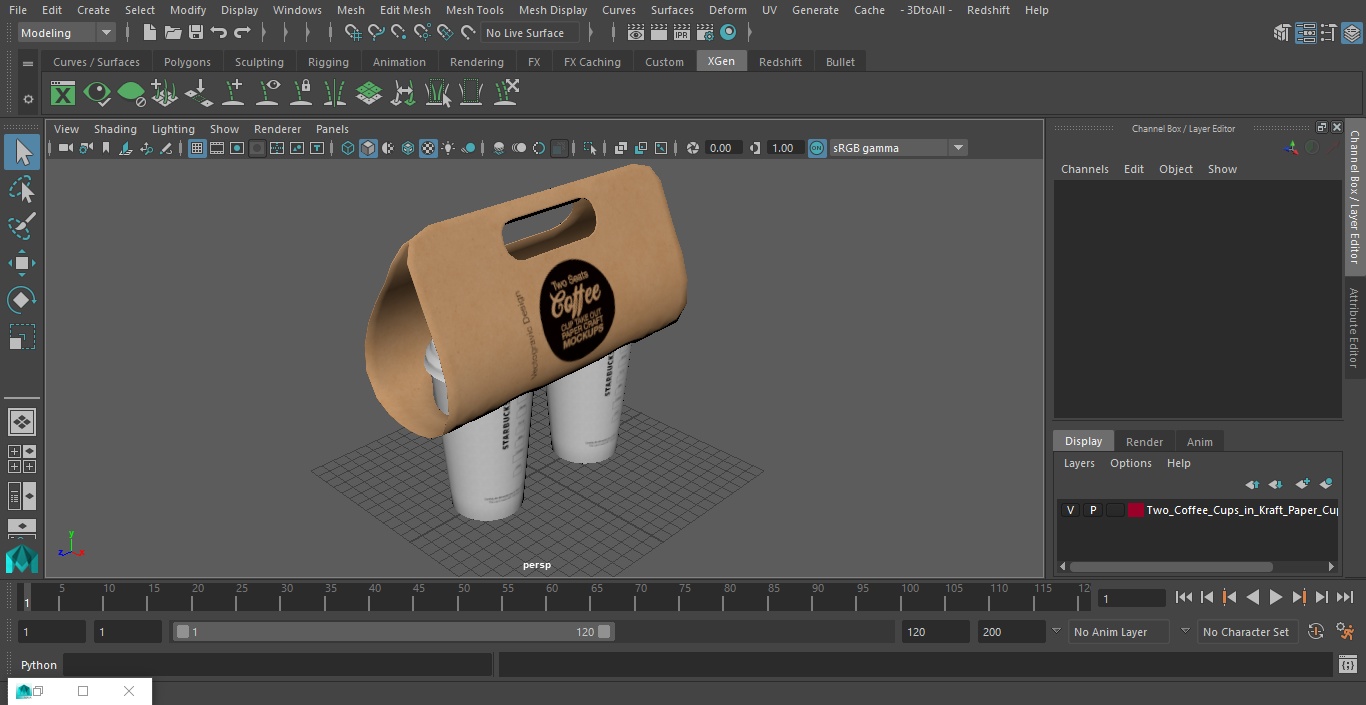Click Move Layer Up icon in Layer Editor
1366x705 pixels.
[x=1252, y=484]
